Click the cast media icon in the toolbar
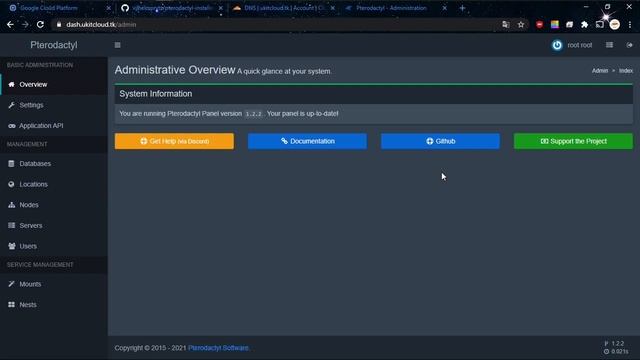The height and width of the screenshot is (360, 640). pos(600,24)
